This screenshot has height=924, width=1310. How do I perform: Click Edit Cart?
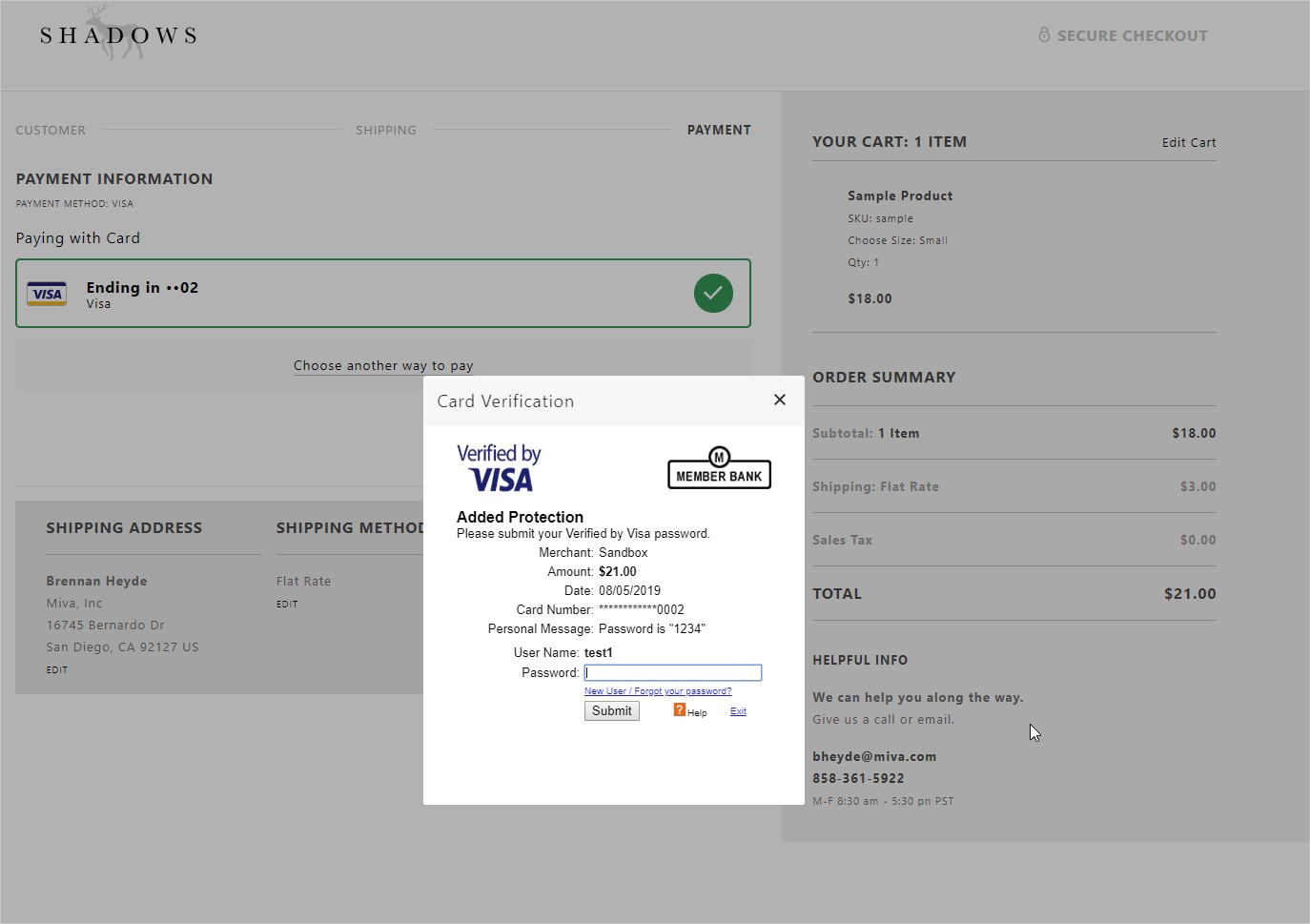point(1188,142)
